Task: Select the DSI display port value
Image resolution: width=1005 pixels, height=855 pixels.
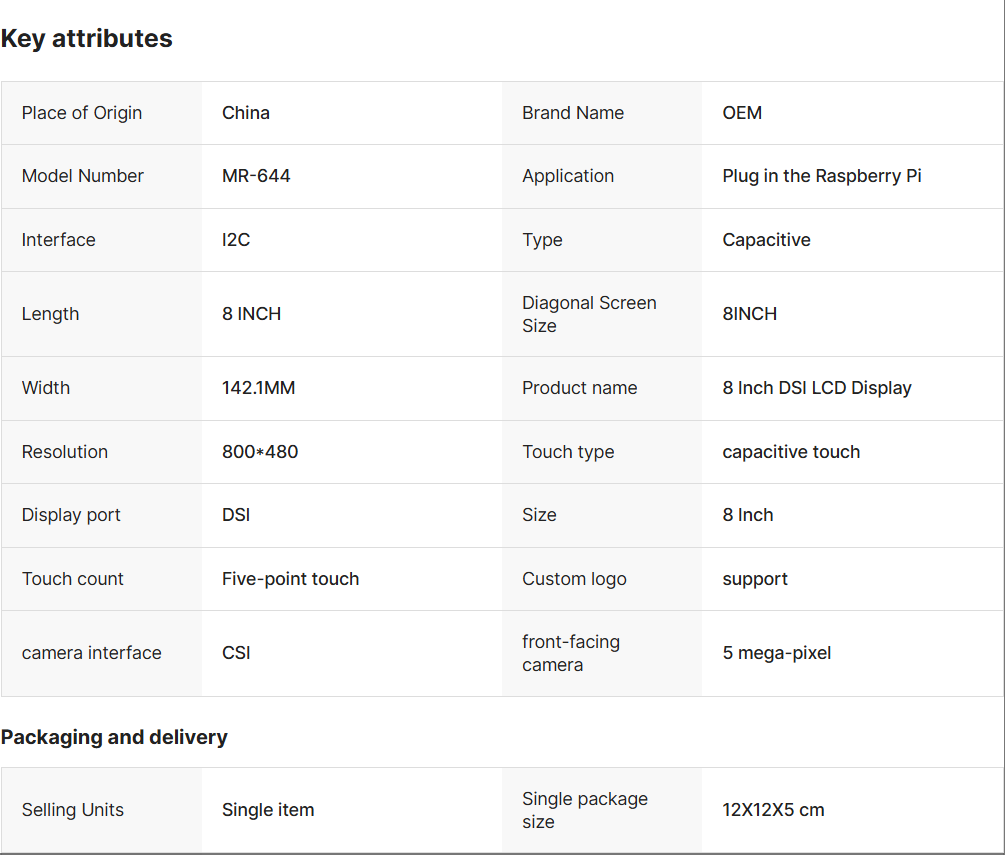Action: [x=236, y=515]
